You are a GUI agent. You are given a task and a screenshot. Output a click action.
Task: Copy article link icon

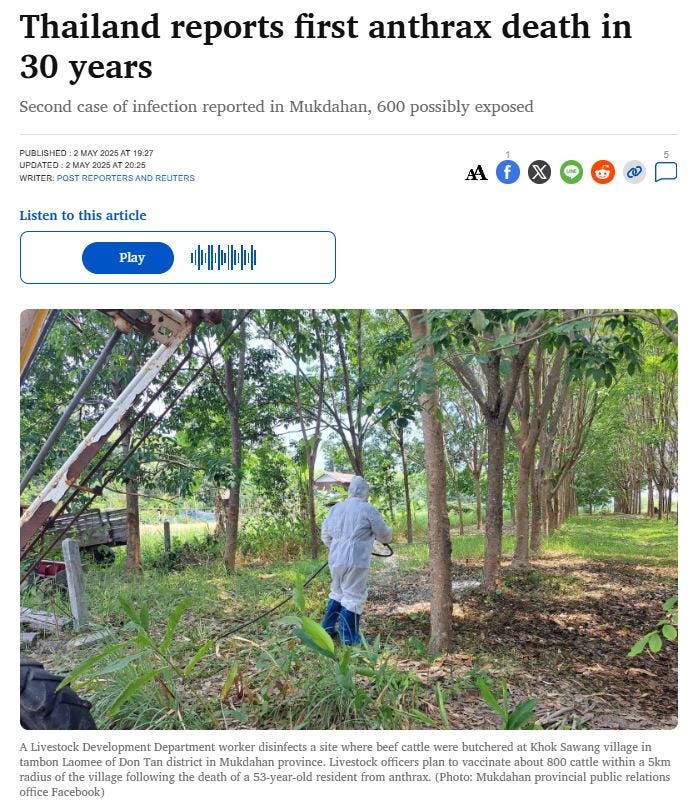[x=635, y=172]
